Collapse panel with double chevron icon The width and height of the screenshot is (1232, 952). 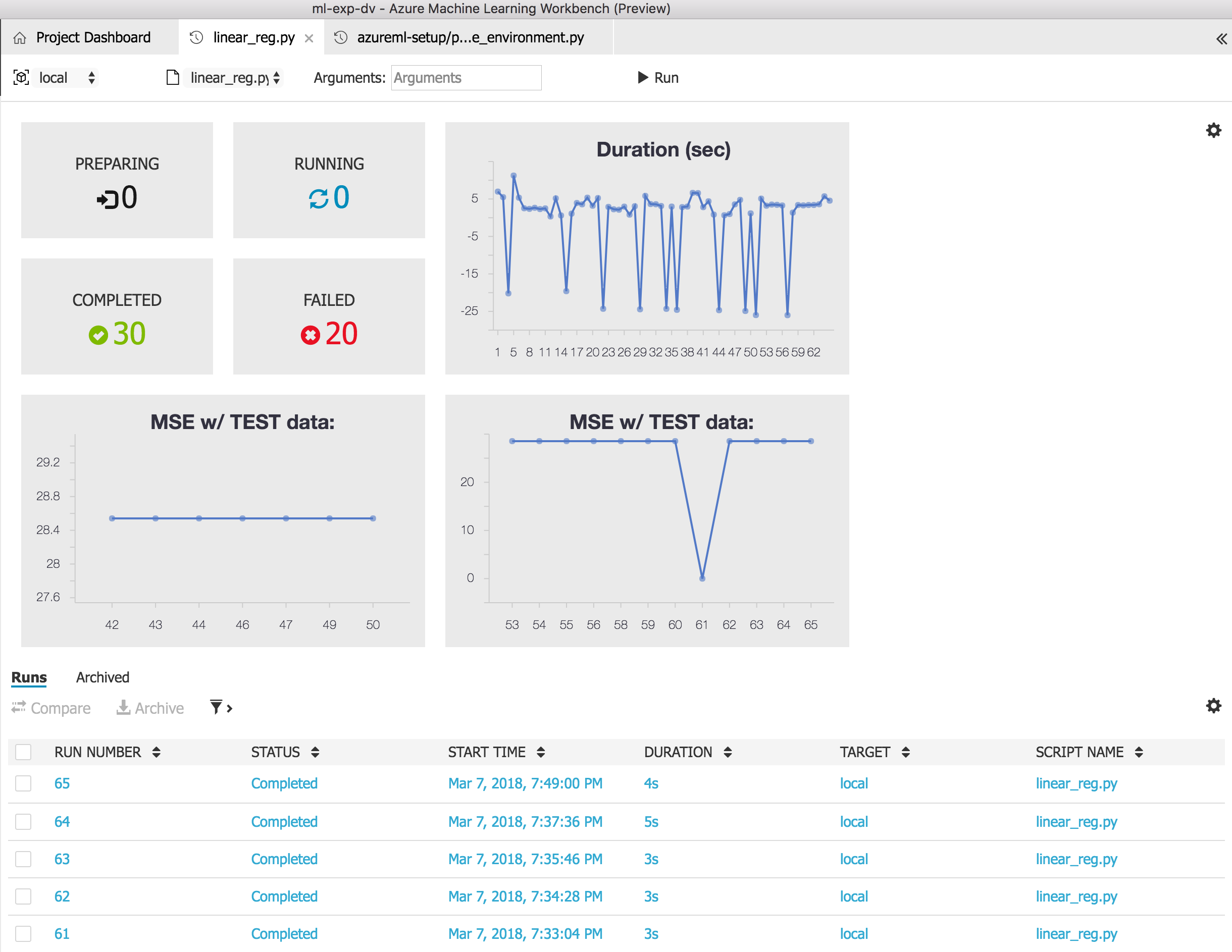(1221, 38)
